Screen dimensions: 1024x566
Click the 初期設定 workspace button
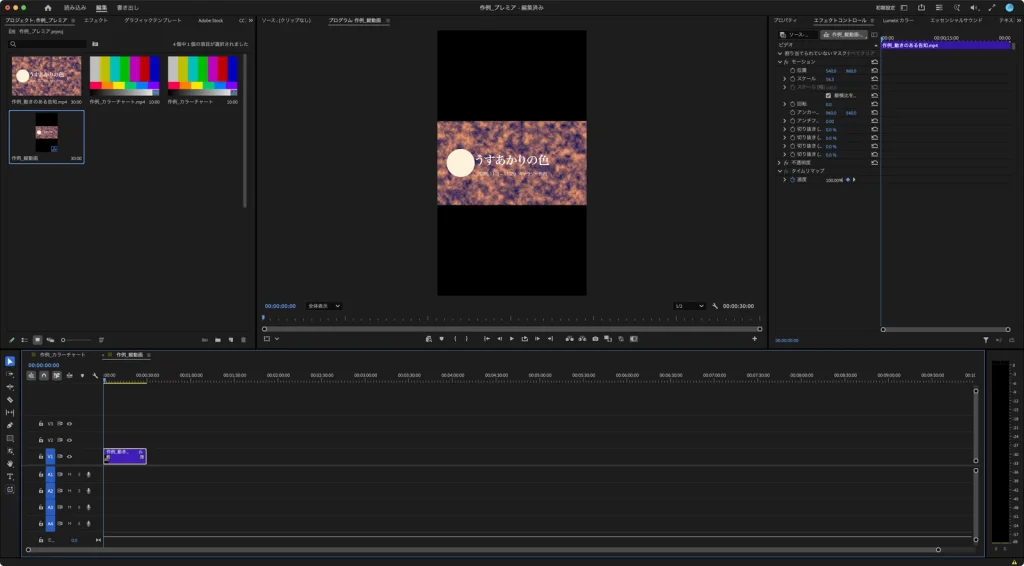[x=885, y=8]
